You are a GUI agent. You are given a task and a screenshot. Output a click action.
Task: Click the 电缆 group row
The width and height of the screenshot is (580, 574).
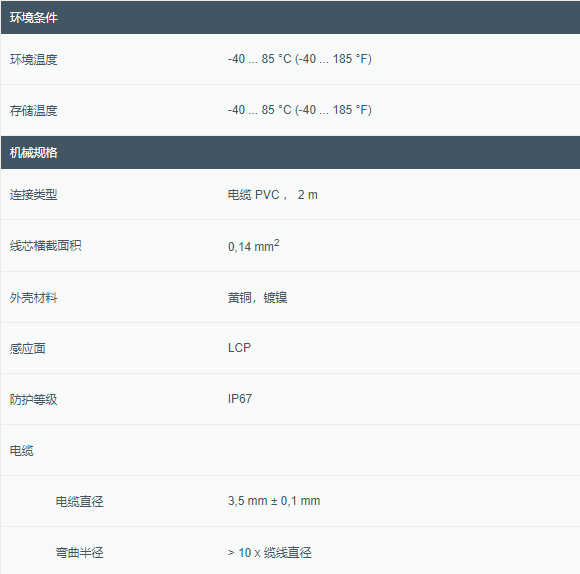[290, 450]
